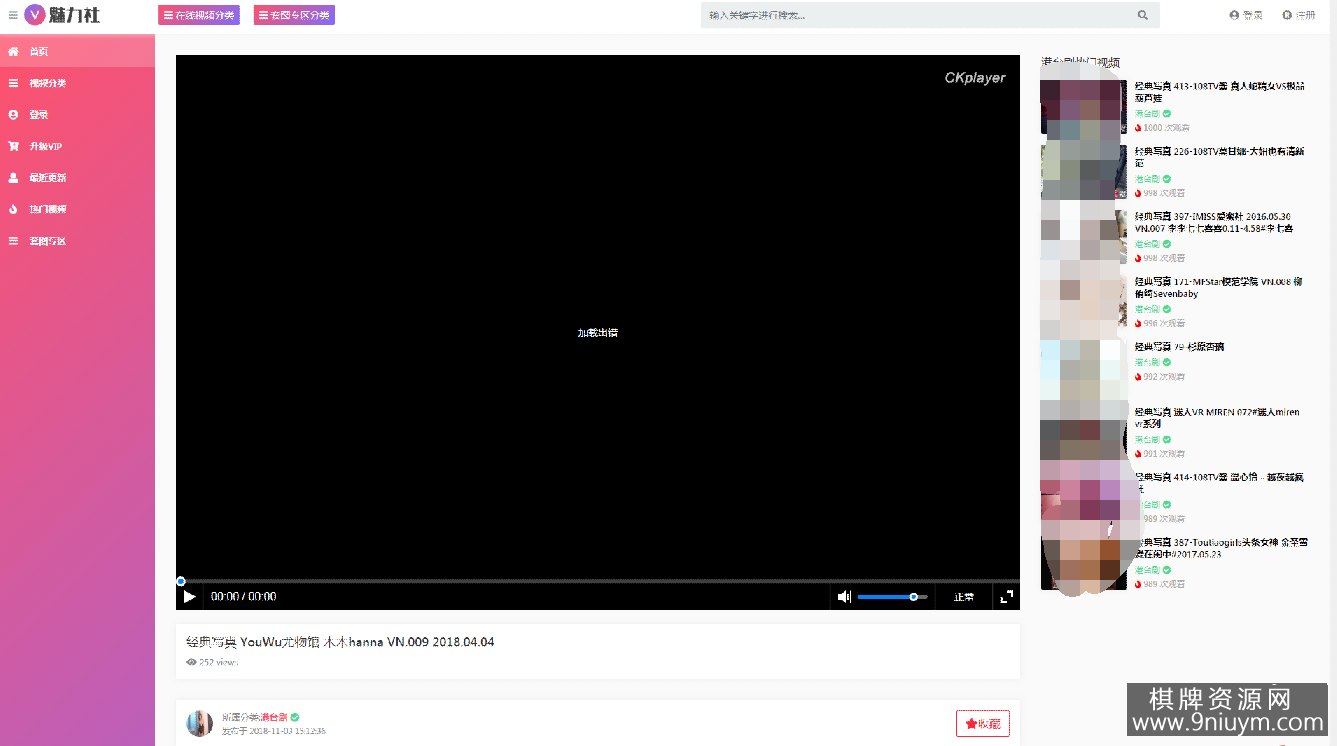
Task: Click the 252 views count
Action: 213,662
